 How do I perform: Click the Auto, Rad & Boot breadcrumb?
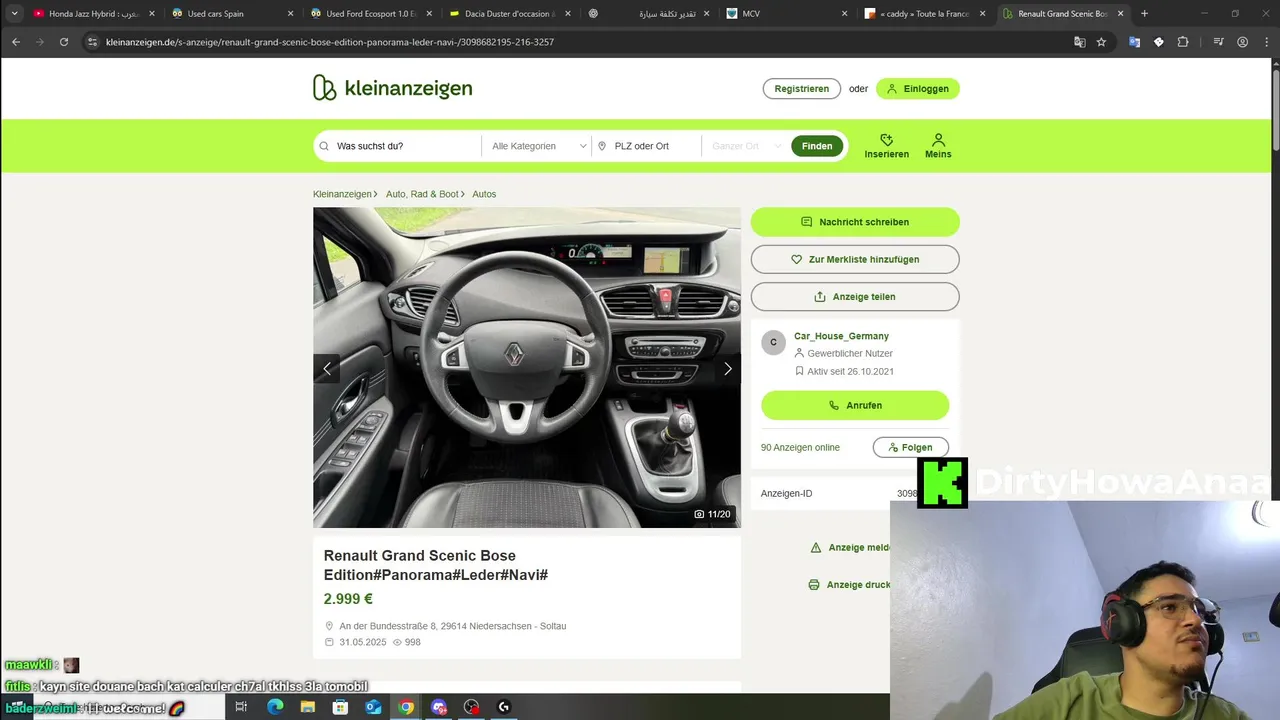[422, 194]
